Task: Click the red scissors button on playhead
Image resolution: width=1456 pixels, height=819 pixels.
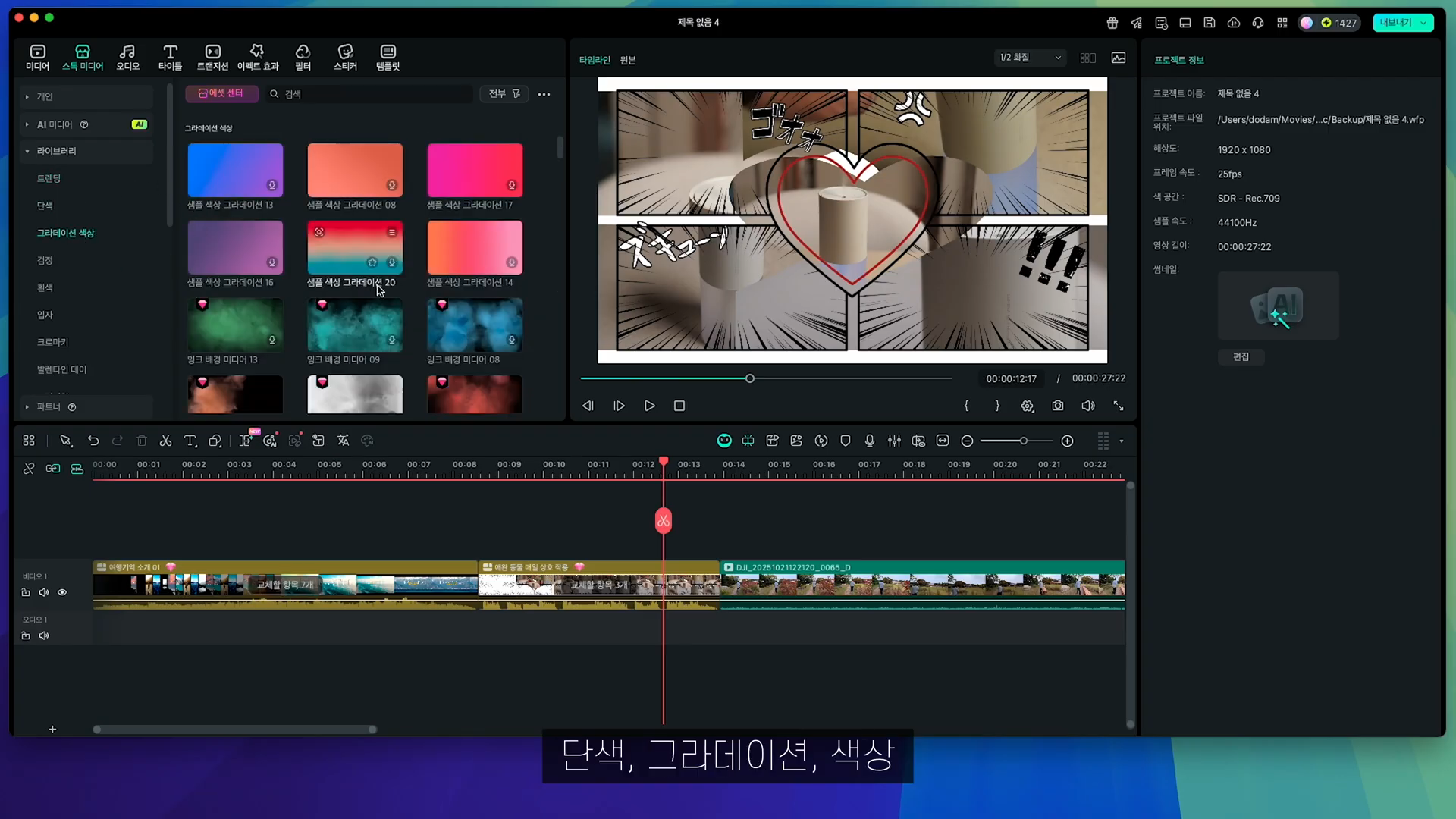Action: pyautogui.click(x=664, y=521)
